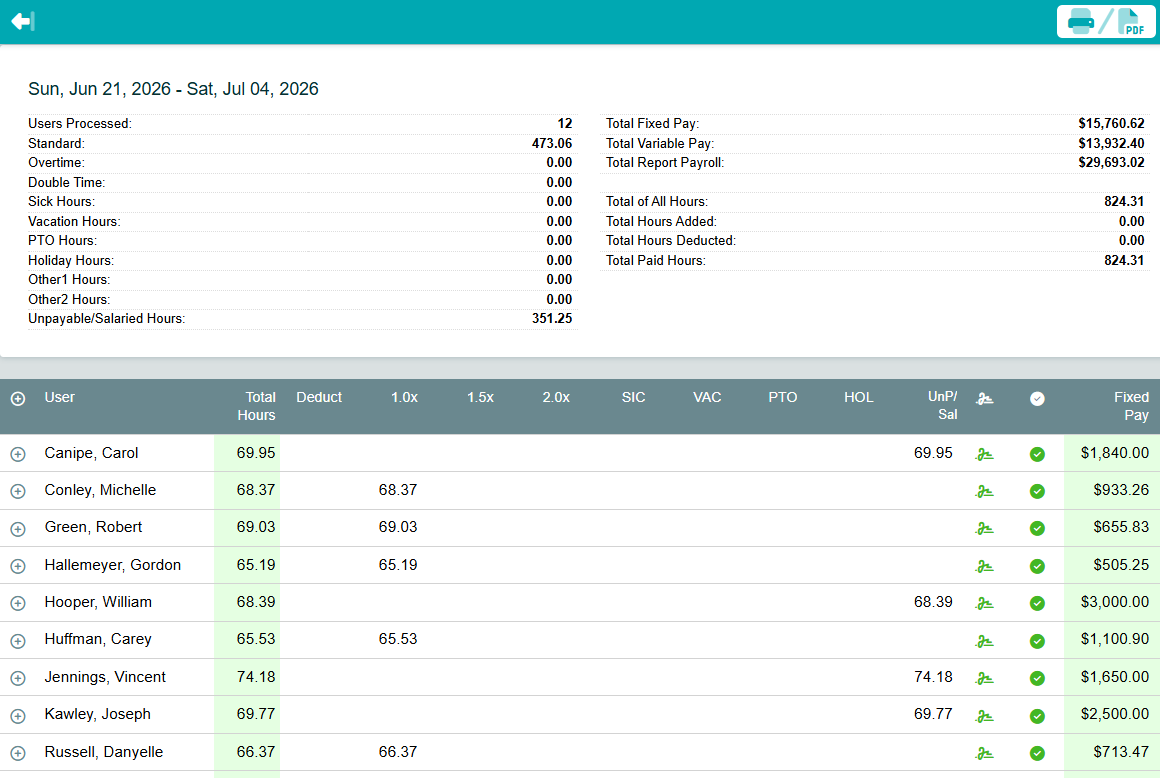Toggle approval checkmark for Conley, Michelle
1160x778 pixels.
(1037, 491)
